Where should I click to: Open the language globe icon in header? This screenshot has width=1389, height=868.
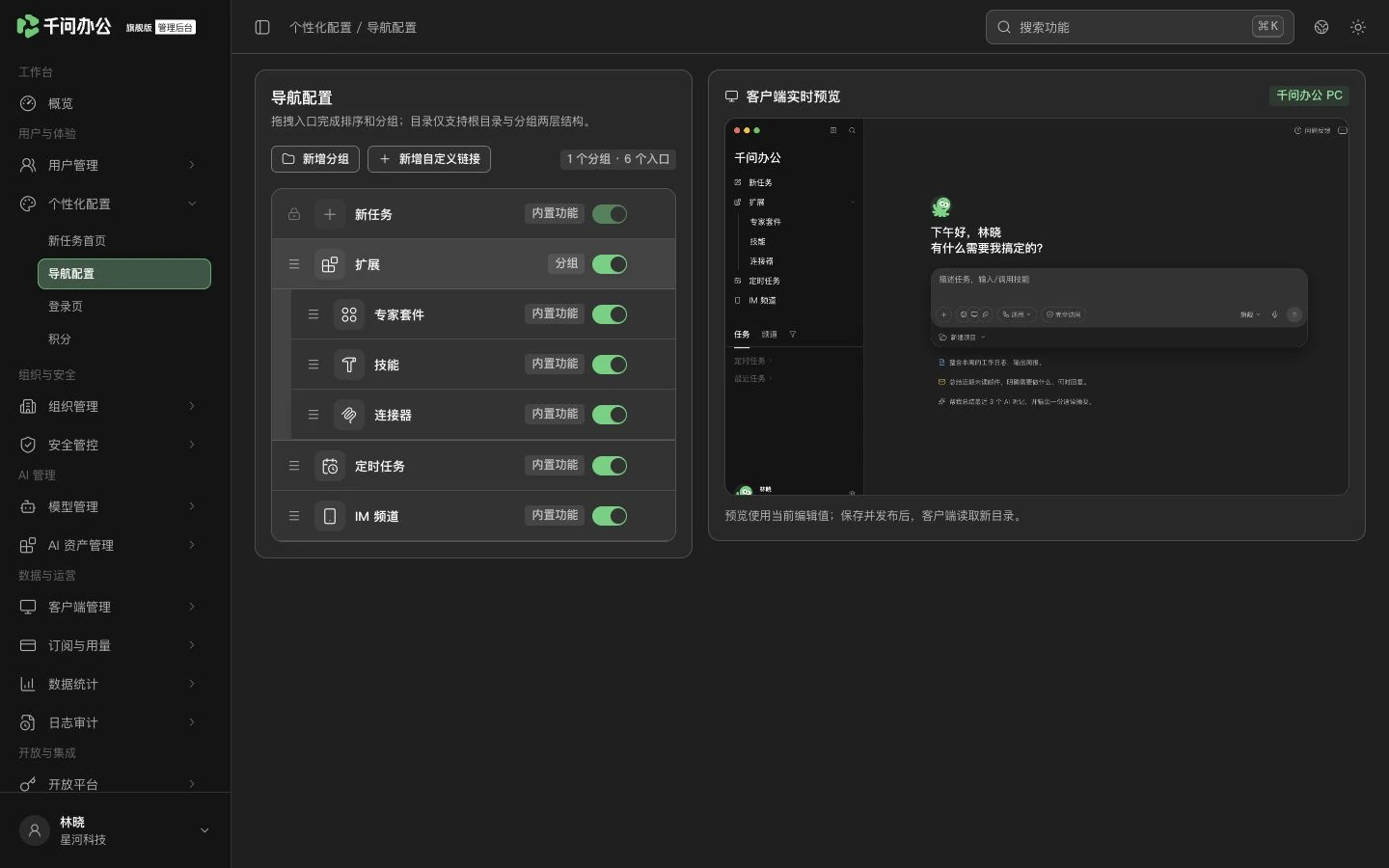[x=1321, y=27]
